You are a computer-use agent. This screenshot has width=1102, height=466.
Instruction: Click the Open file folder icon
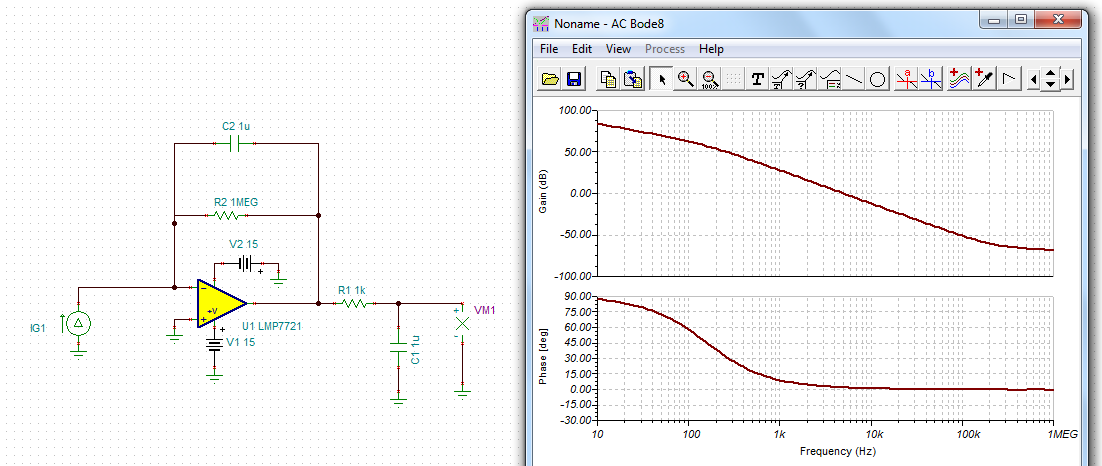pos(550,79)
